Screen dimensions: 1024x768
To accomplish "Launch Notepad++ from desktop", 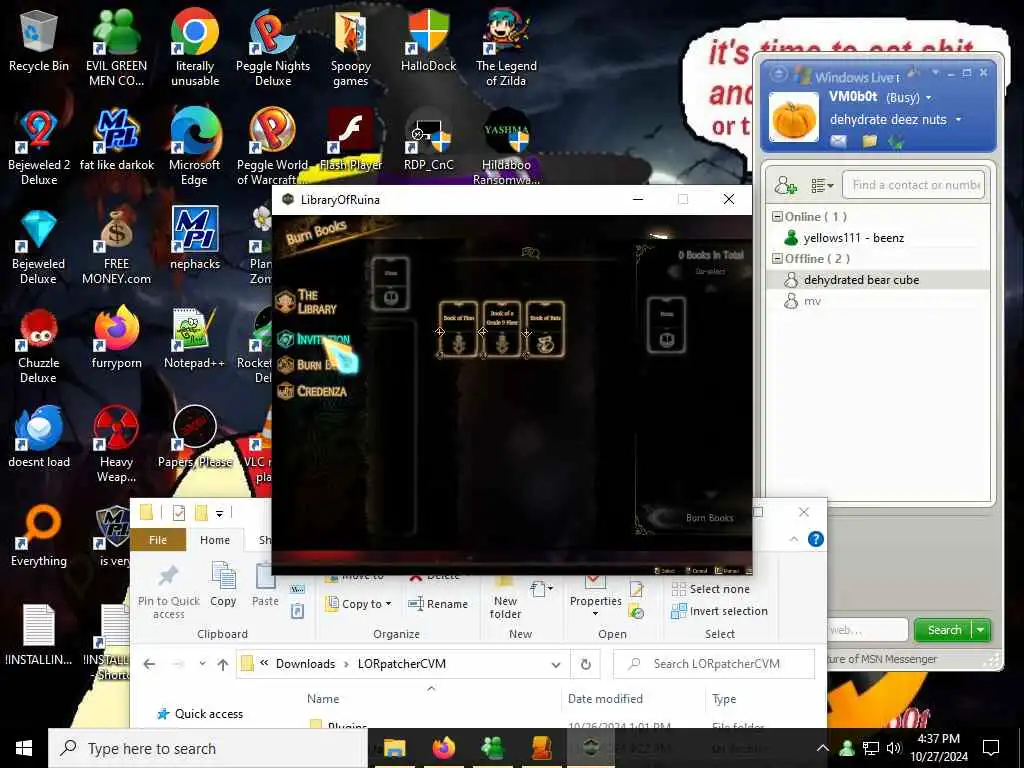I will (x=195, y=338).
